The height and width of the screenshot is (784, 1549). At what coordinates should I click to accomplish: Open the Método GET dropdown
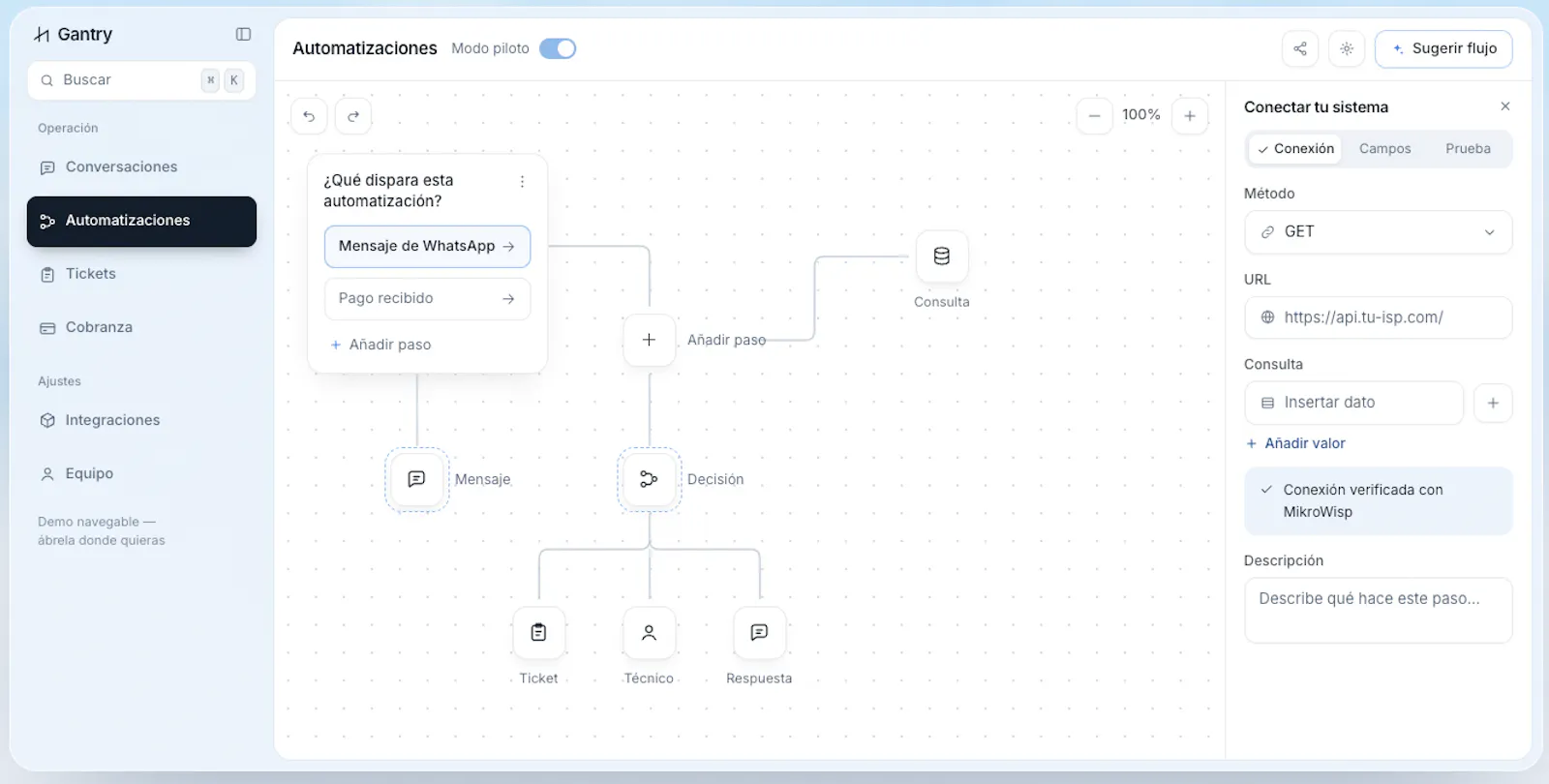click(x=1378, y=232)
